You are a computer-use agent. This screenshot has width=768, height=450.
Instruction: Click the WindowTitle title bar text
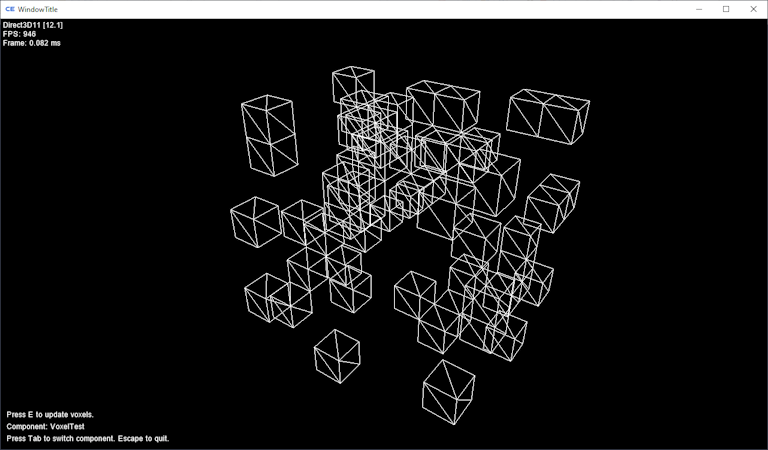coord(39,9)
